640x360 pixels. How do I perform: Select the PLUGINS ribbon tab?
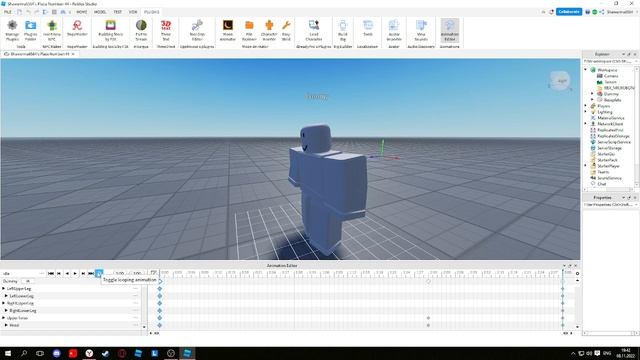click(151, 12)
